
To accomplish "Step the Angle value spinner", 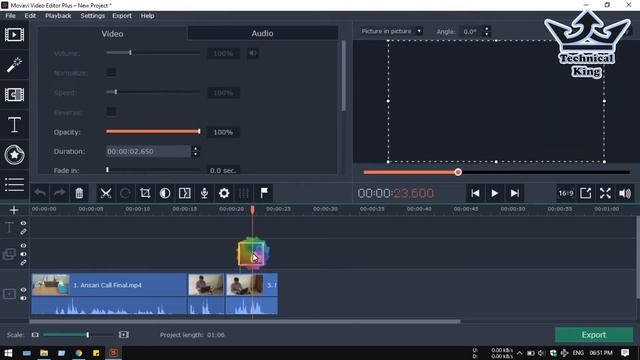I will coord(486,31).
